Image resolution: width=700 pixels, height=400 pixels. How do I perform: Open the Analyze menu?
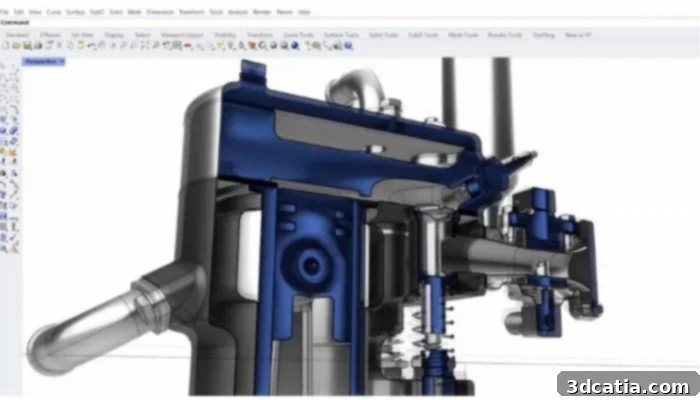[x=238, y=12]
